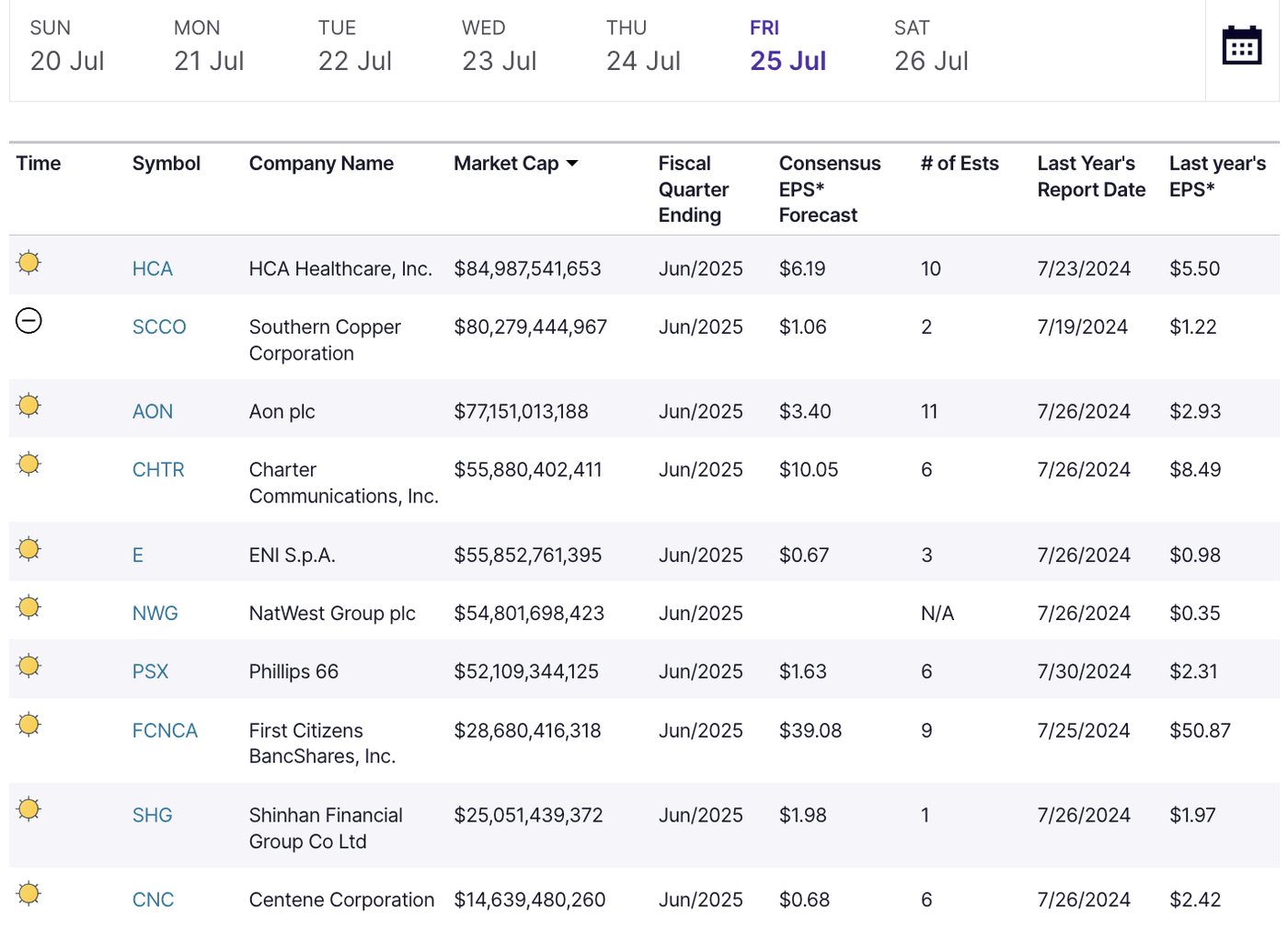Click the Symbol column header
Image resolution: width=1288 pixels, height=942 pixels.
[x=167, y=164]
